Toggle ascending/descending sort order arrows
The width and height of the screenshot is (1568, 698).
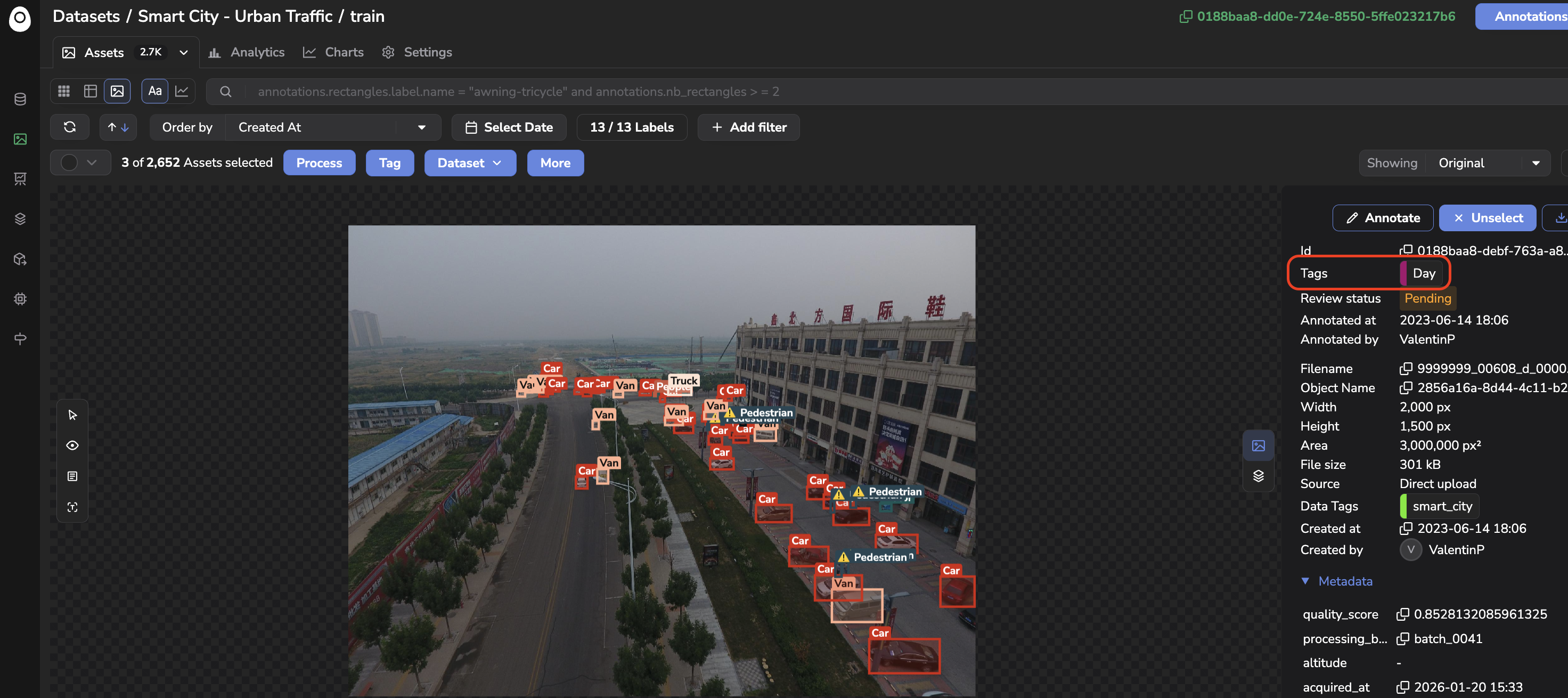(118, 127)
